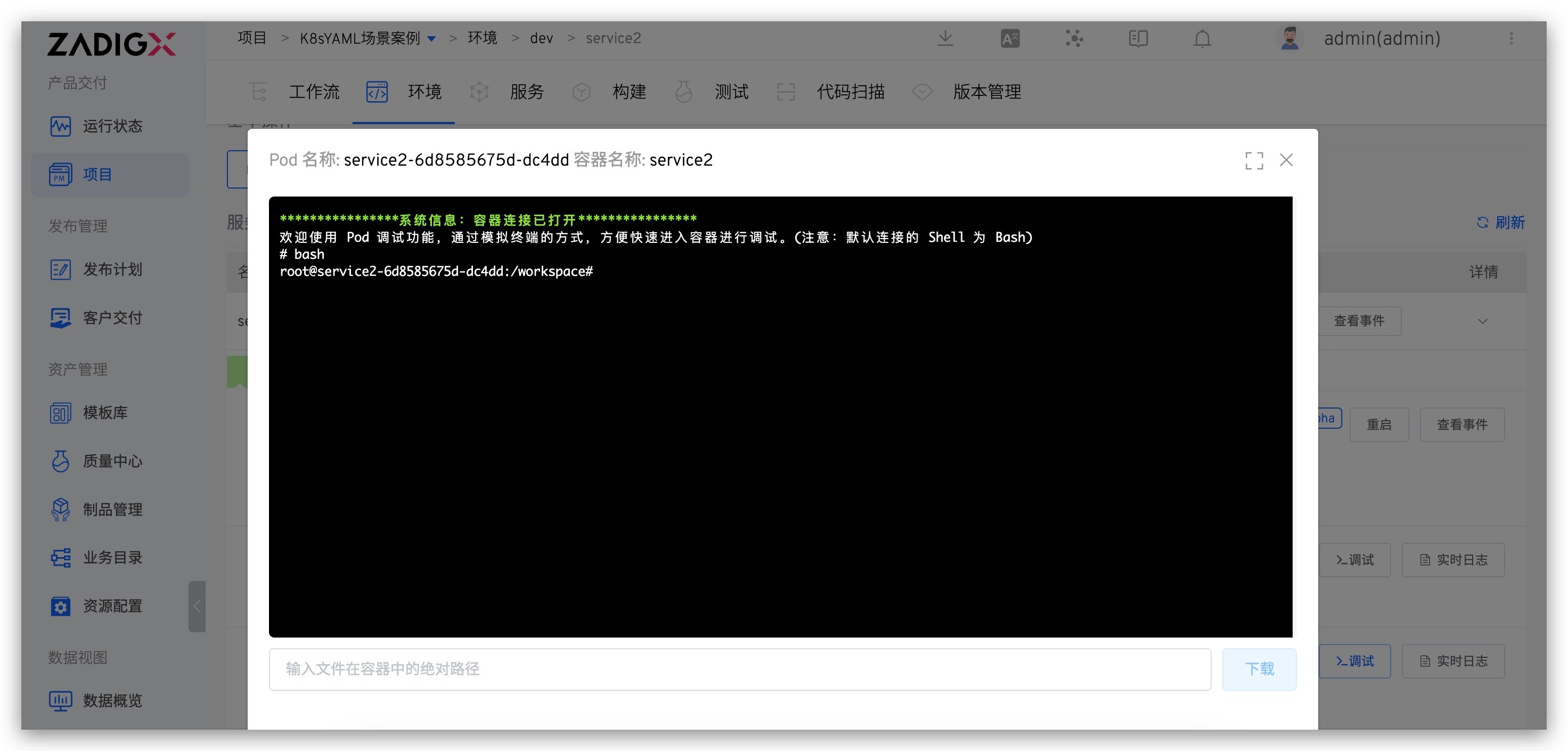Click the upper 实时日志 button
The height and width of the screenshot is (751, 1568).
click(1453, 560)
